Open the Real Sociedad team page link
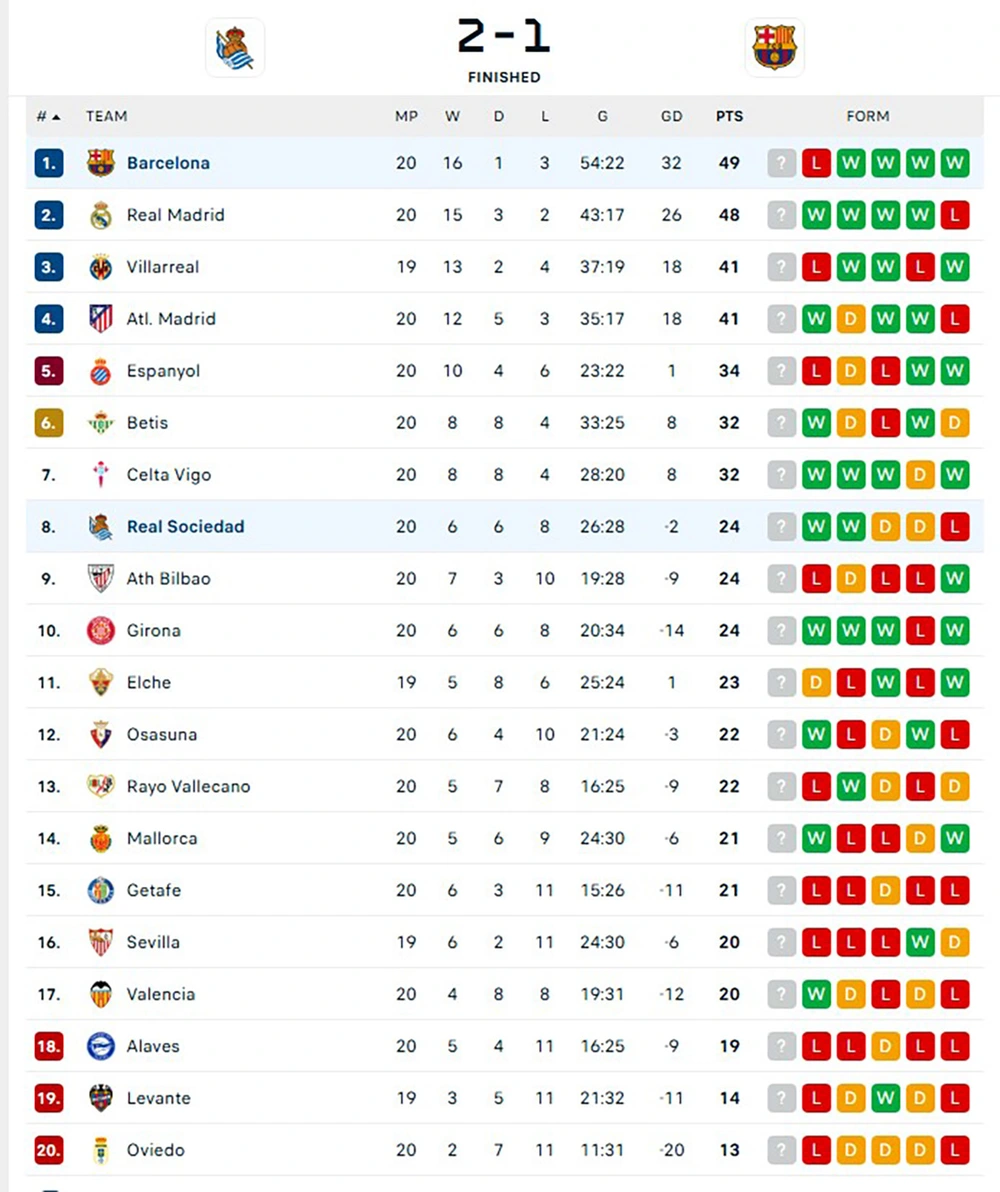Viewport: 1000px width, 1192px height. tap(186, 527)
